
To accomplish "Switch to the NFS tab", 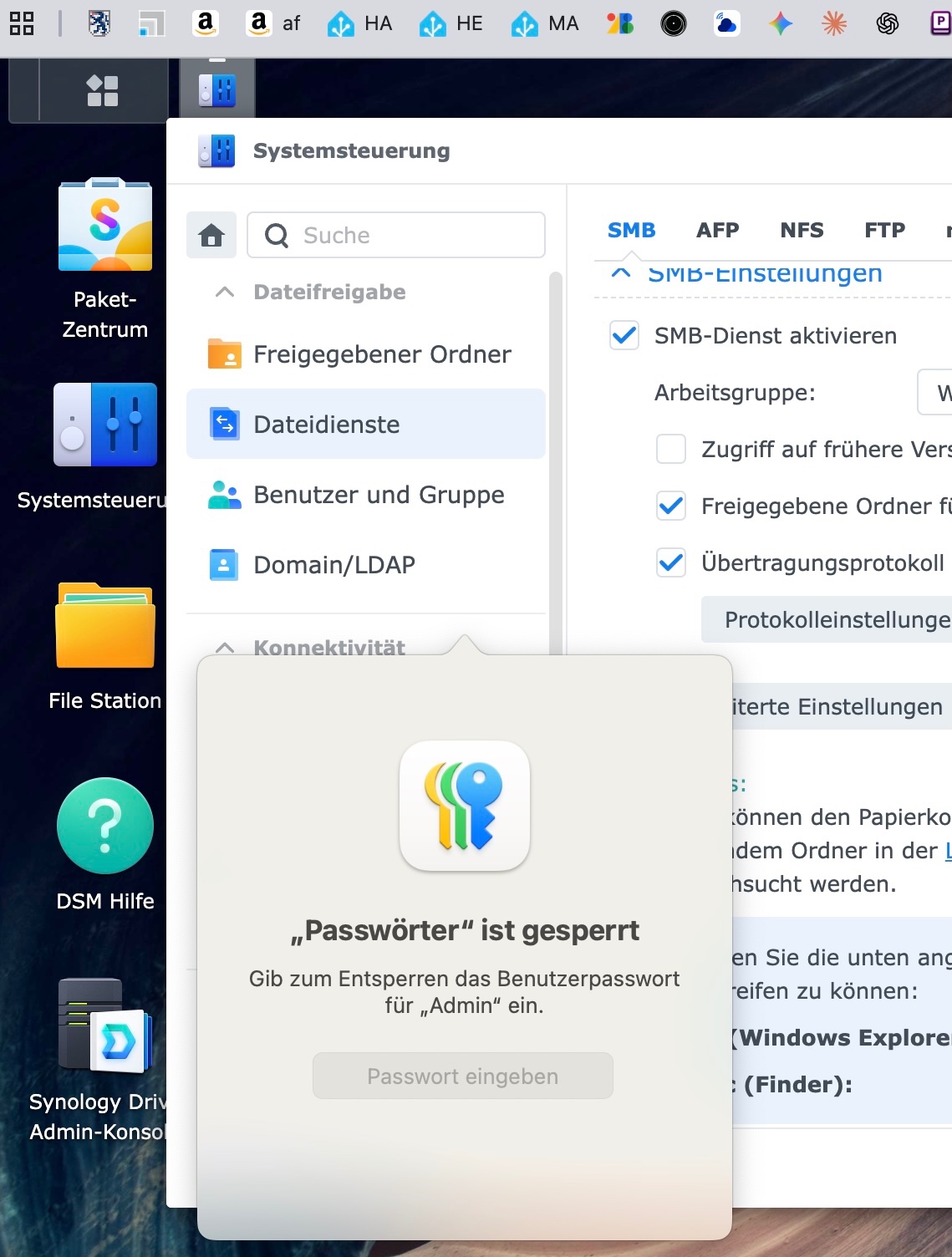I will 802,230.
